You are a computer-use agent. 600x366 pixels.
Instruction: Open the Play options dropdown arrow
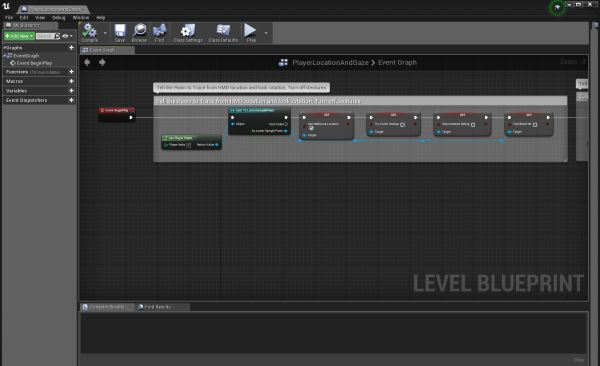[266, 33]
